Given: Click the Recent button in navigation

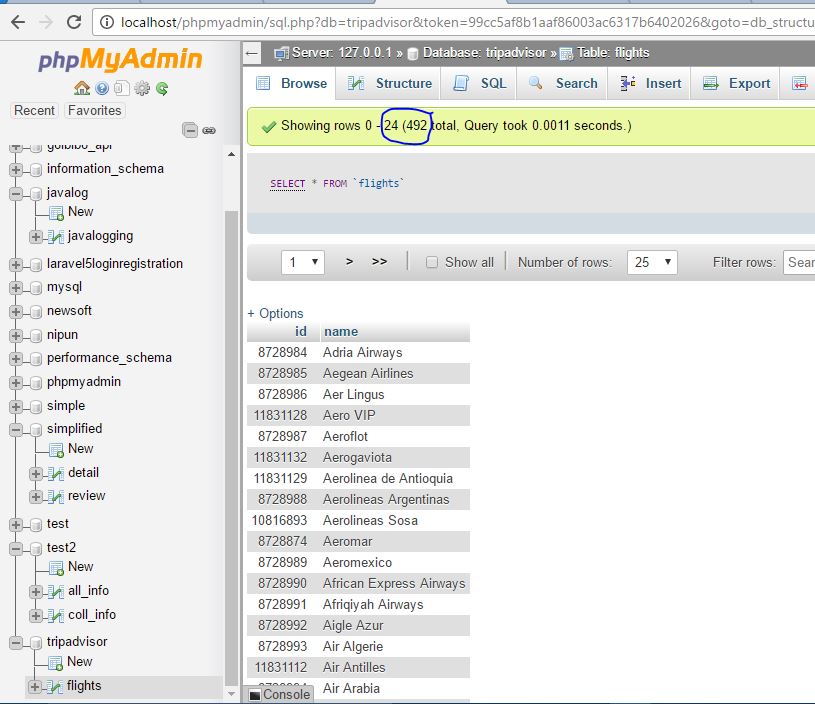Looking at the screenshot, I should point(34,110).
